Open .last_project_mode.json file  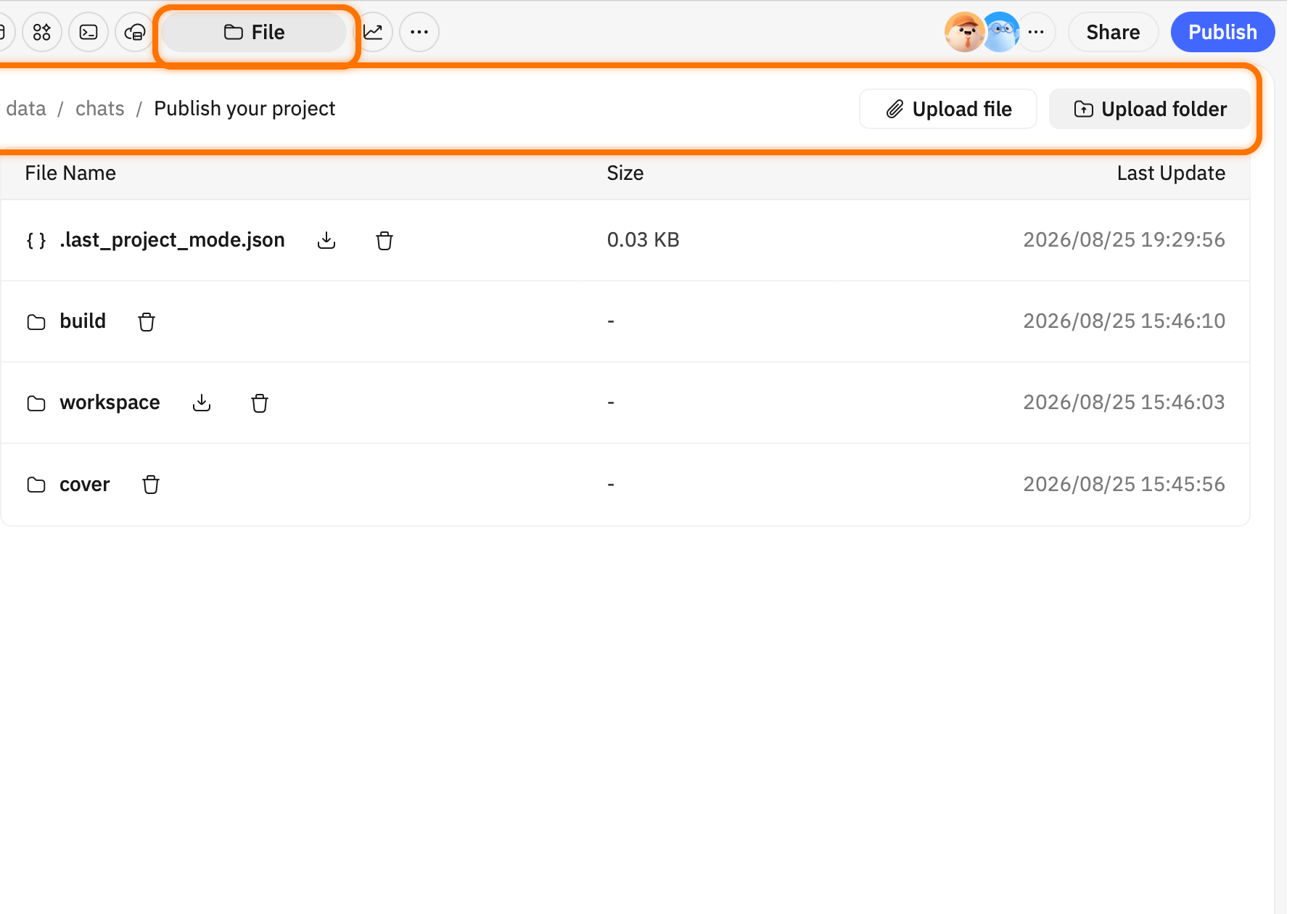coord(172,240)
